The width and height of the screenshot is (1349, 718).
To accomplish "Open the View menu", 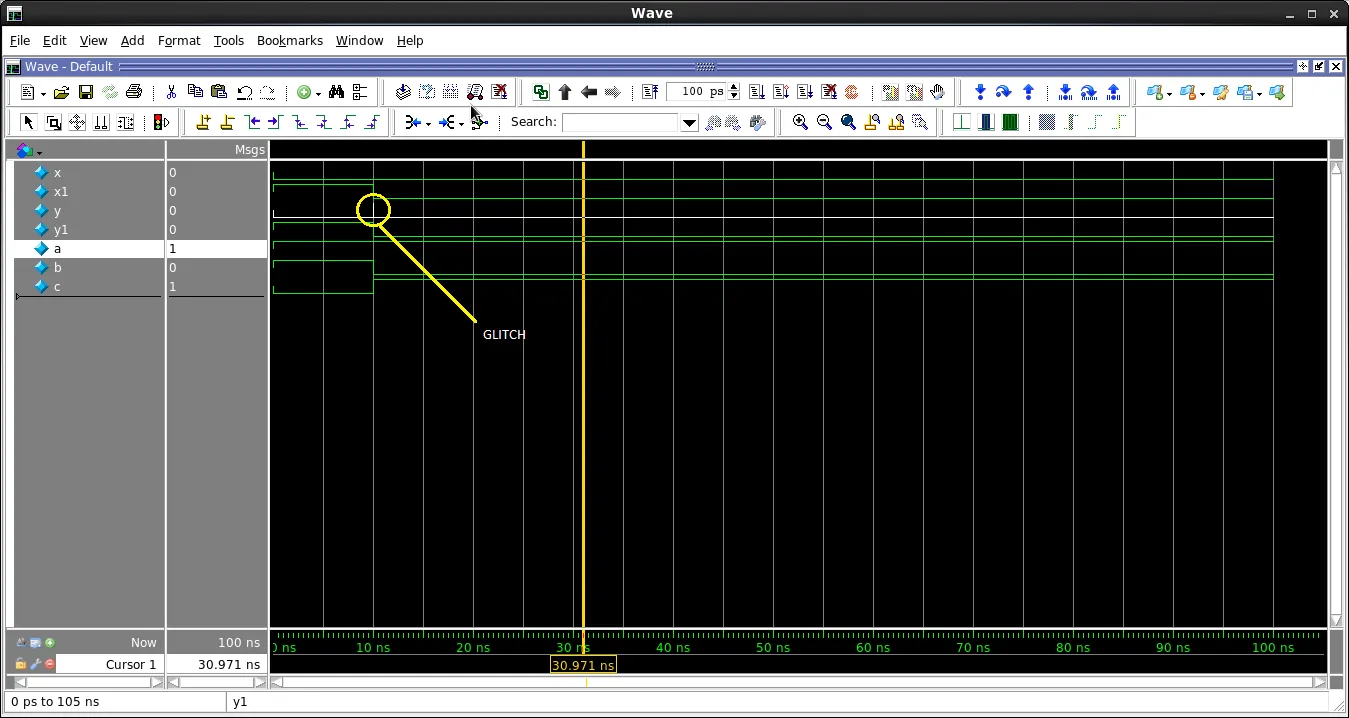I will point(93,41).
